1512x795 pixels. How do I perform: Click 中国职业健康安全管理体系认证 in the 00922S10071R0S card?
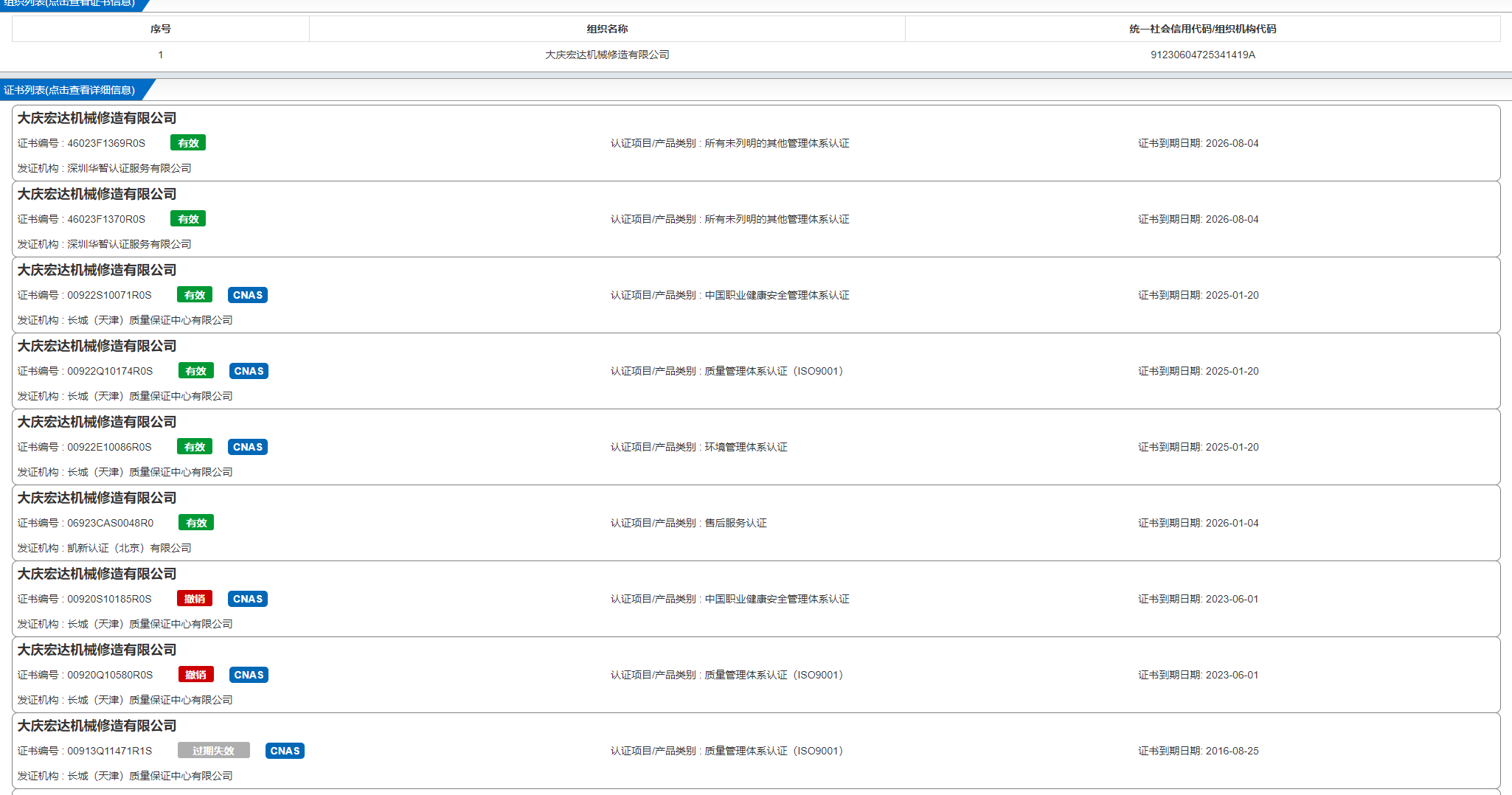tap(777, 295)
